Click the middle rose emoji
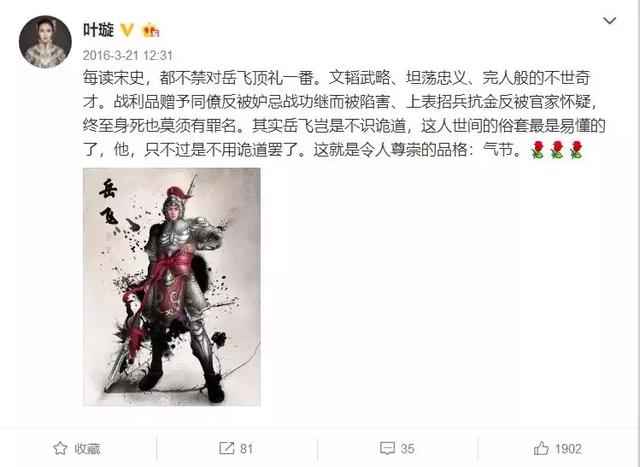Screen dimensions: 640x467 [x=557, y=150]
